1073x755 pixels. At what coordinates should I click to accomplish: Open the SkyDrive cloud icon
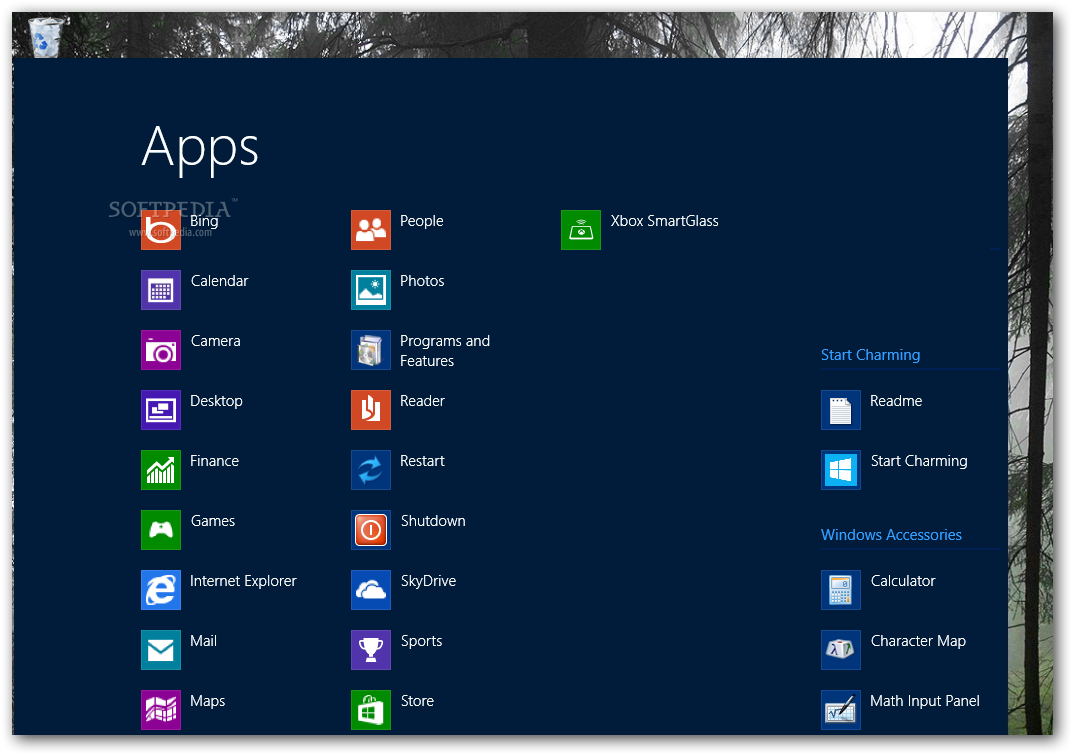(x=371, y=590)
